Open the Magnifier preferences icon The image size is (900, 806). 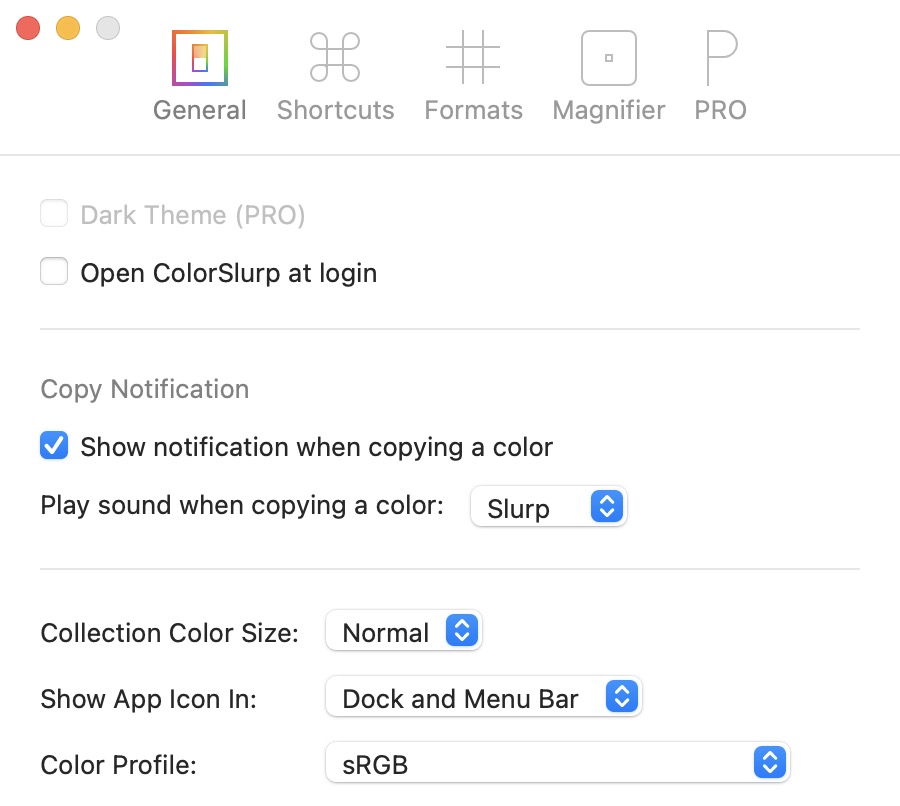608,57
